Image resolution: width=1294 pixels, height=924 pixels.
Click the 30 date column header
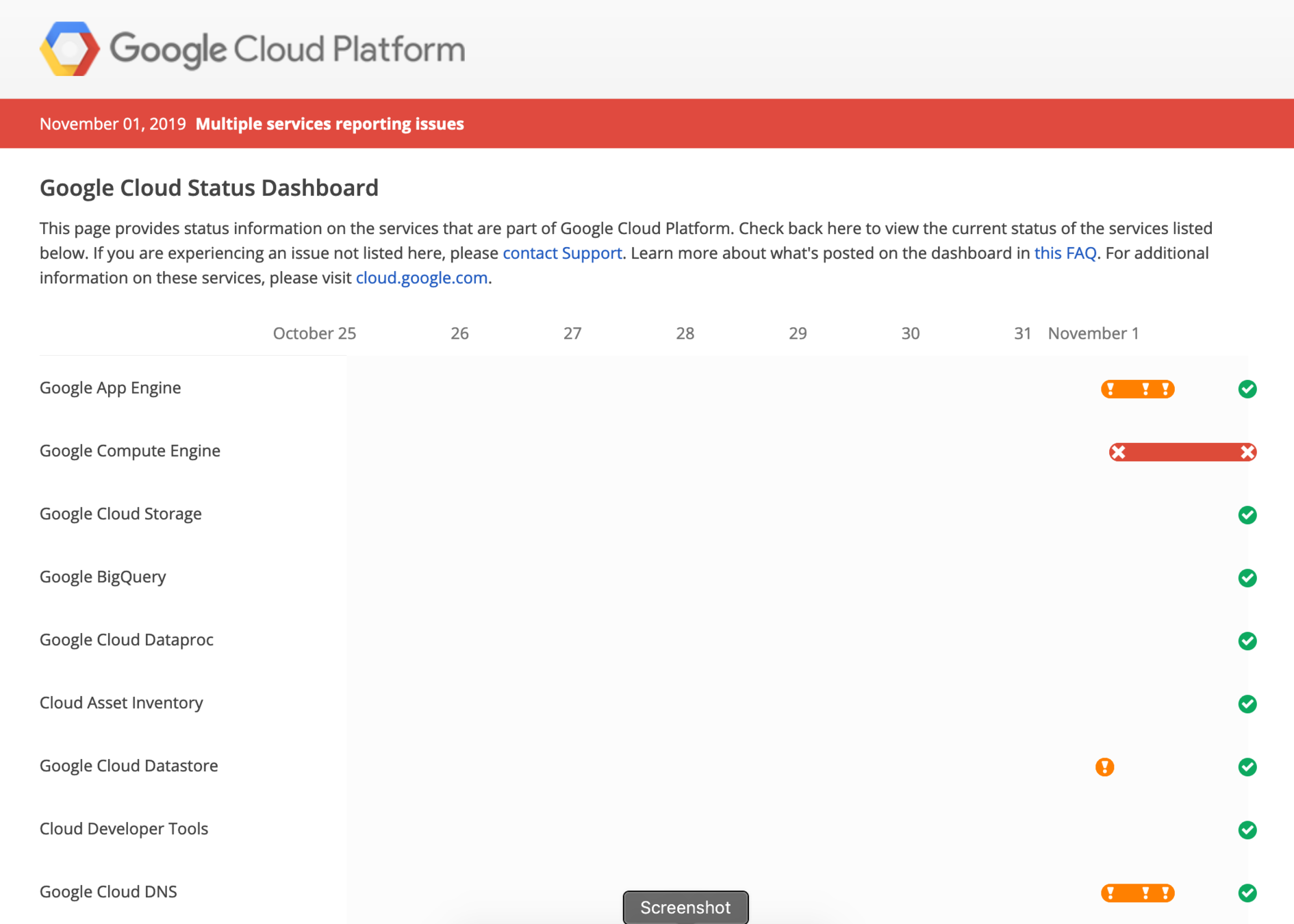click(x=911, y=333)
